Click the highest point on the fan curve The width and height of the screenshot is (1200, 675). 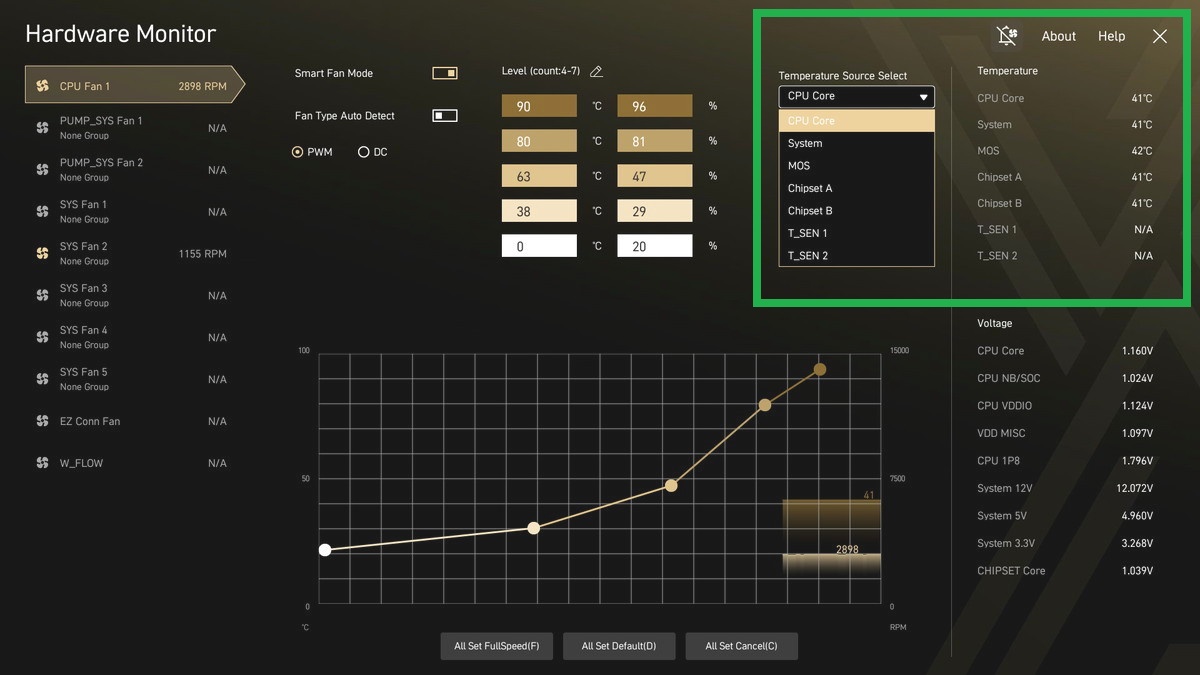coord(820,370)
